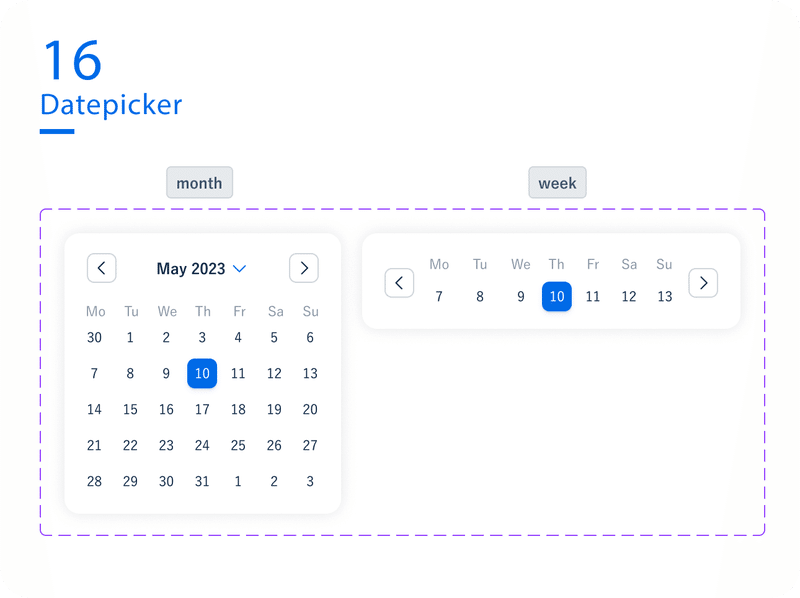
Task: Go to next week in week picker
Action: click(703, 283)
